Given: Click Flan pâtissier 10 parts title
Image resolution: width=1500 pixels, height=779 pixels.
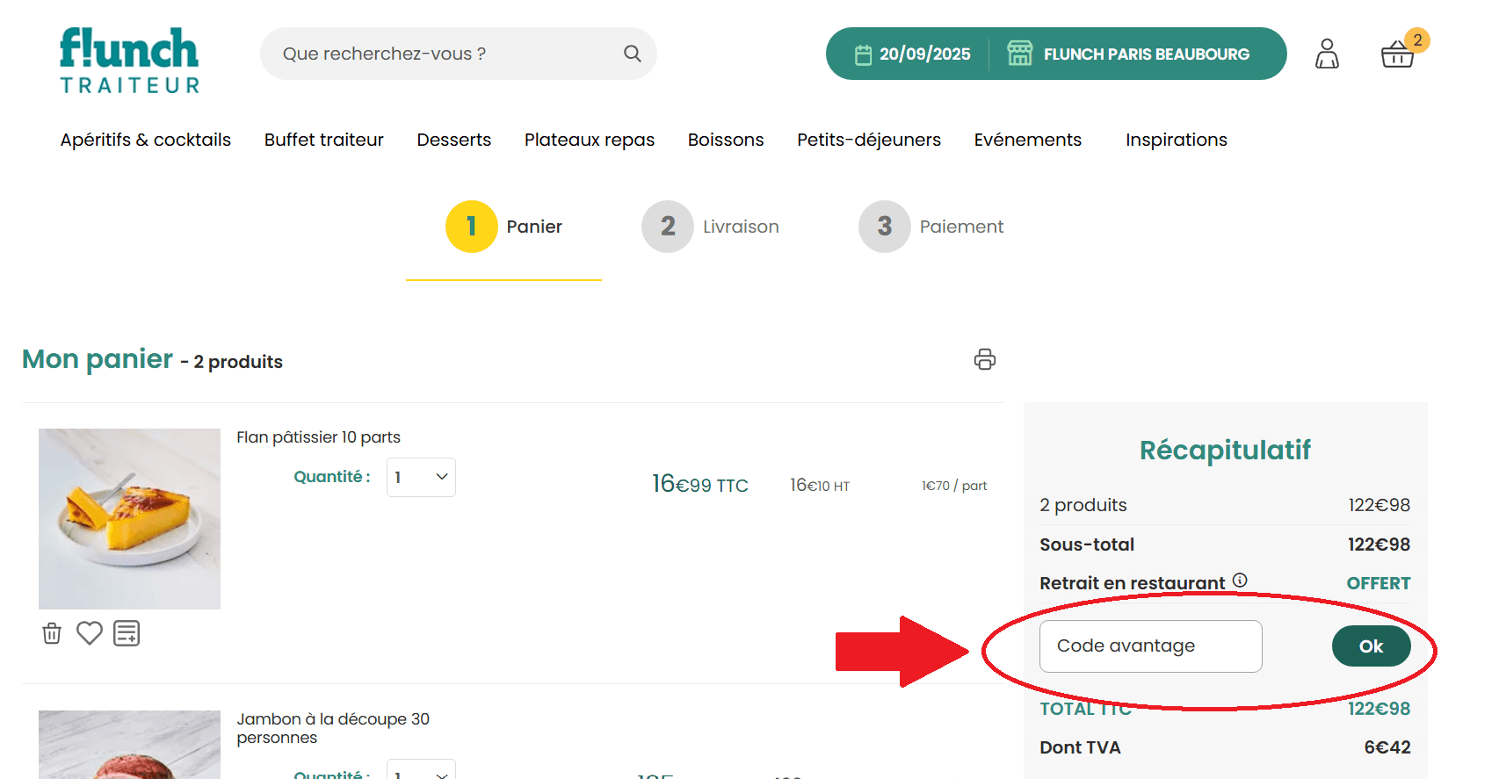Looking at the screenshot, I should click(x=318, y=437).
